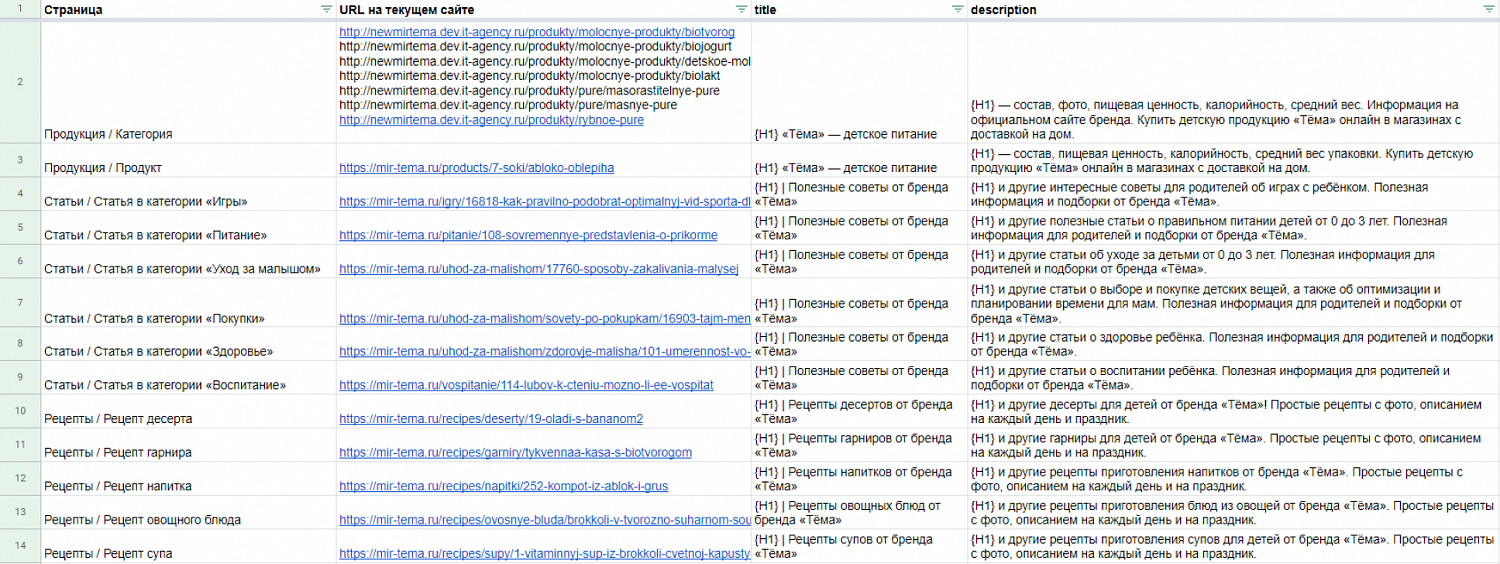1500x564 pixels.
Task: Select cell Продукция / Продукт
Action: [188, 160]
